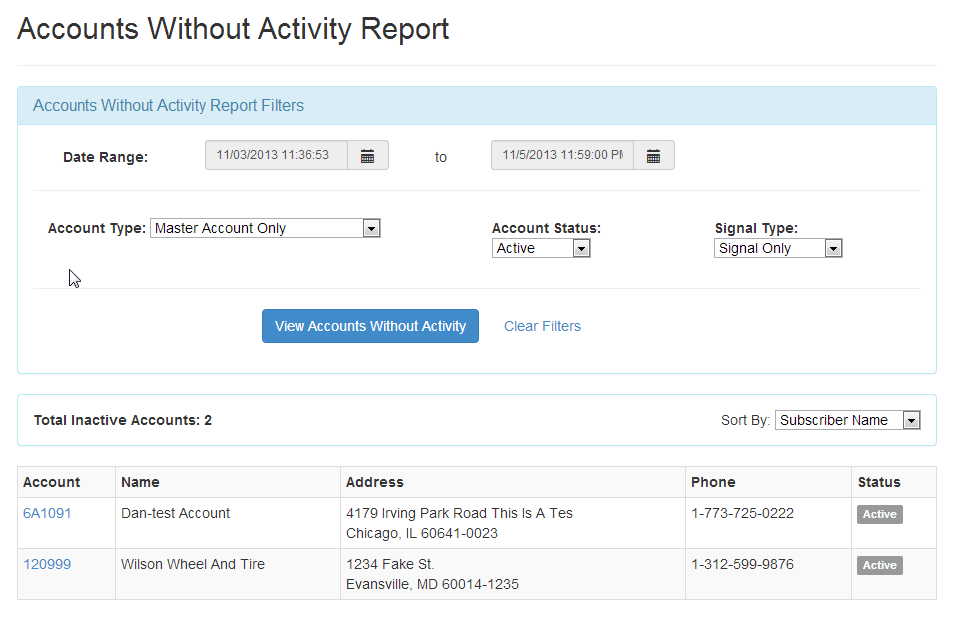Click View Accounts Without Activity button
Viewport: 969px width, 621px height.
(370, 326)
